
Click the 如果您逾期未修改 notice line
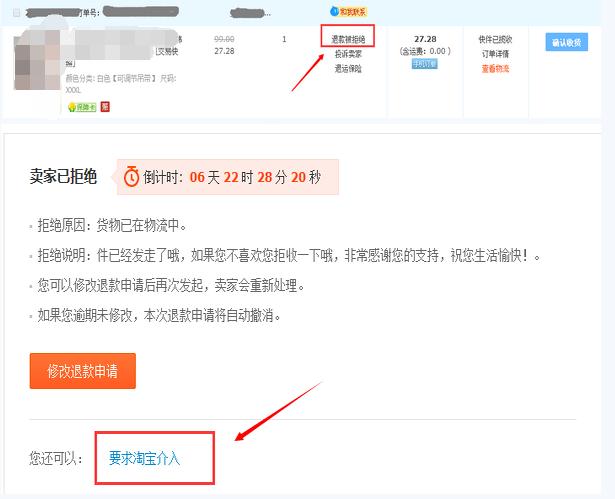pyautogui.click(x=159, y=315)
